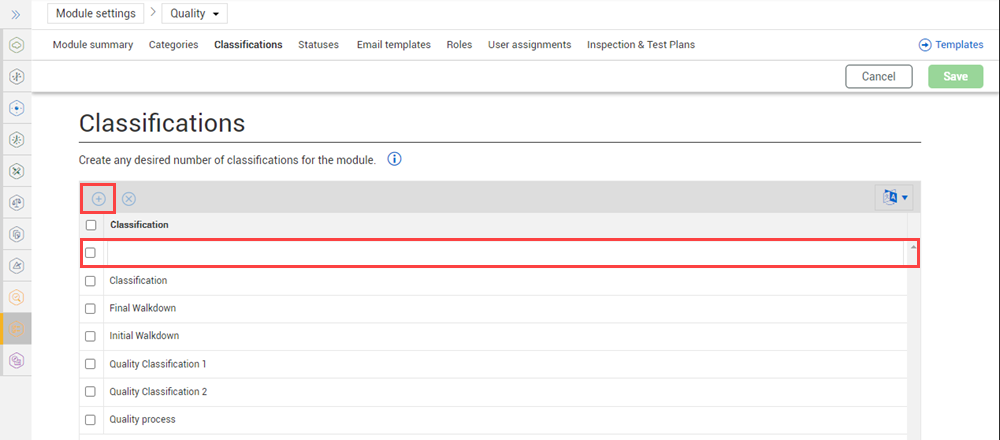Click the Cancel button
Image resolution: width=1000 pixels, height=440 pixels.
tap(878, 77)
